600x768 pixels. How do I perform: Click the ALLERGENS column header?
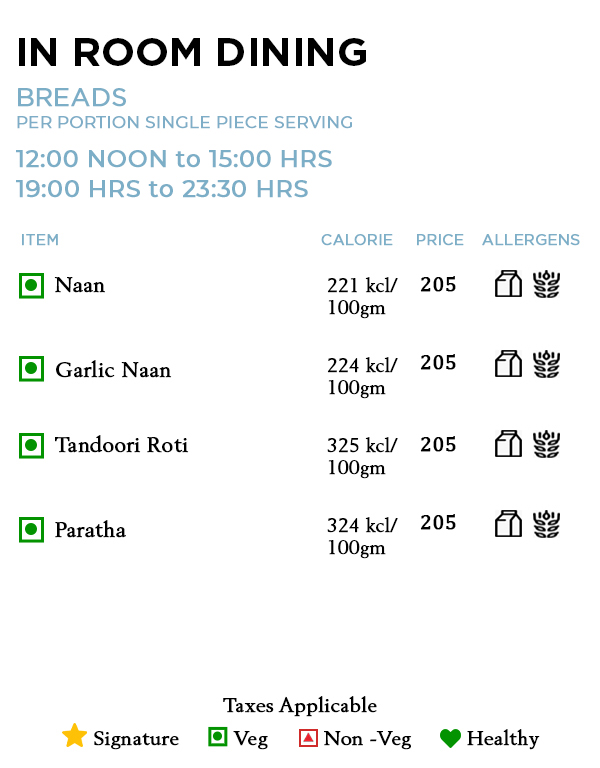[x=531, y=240]
